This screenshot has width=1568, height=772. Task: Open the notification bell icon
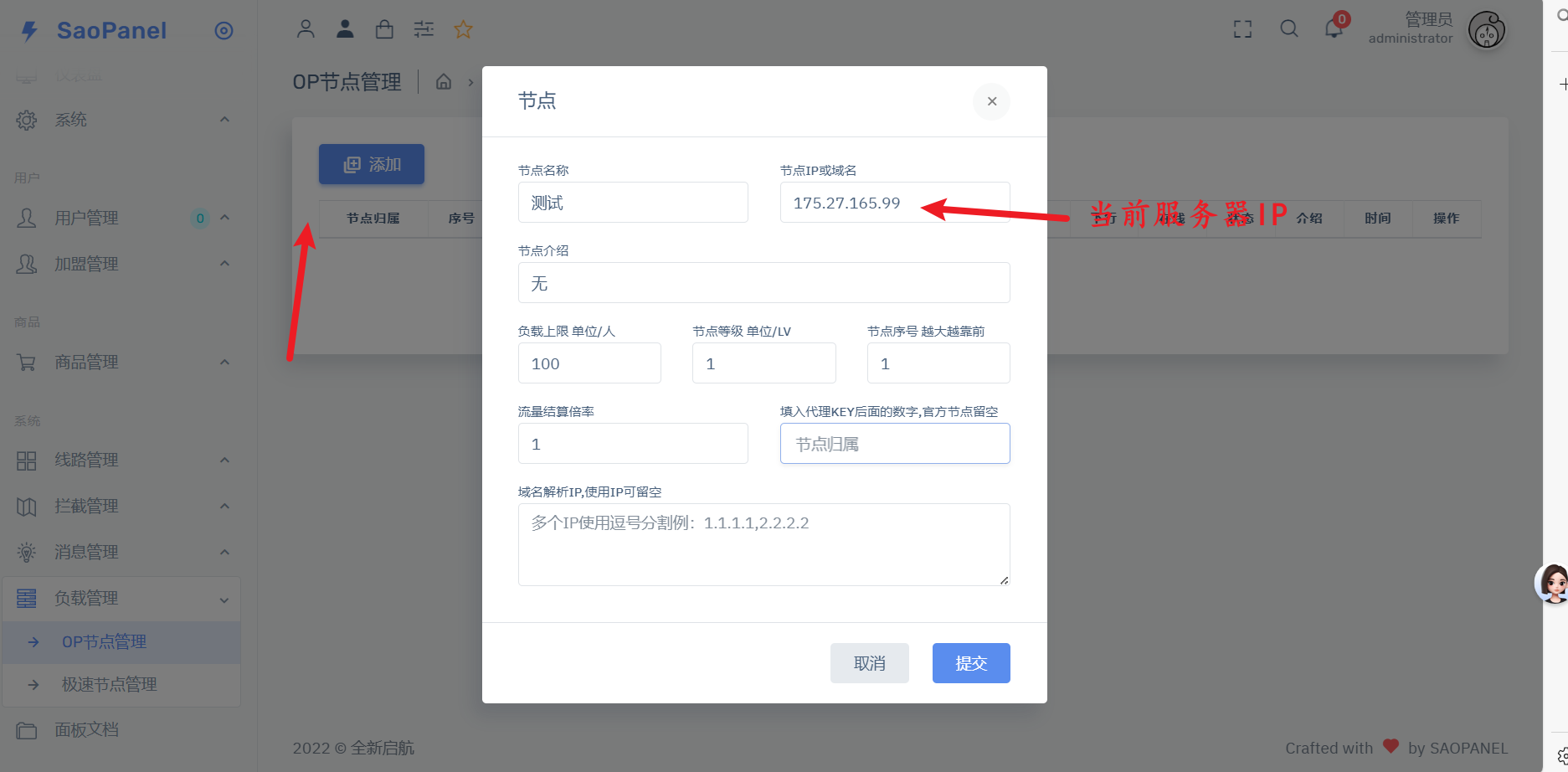click(x=1334, y=29)
